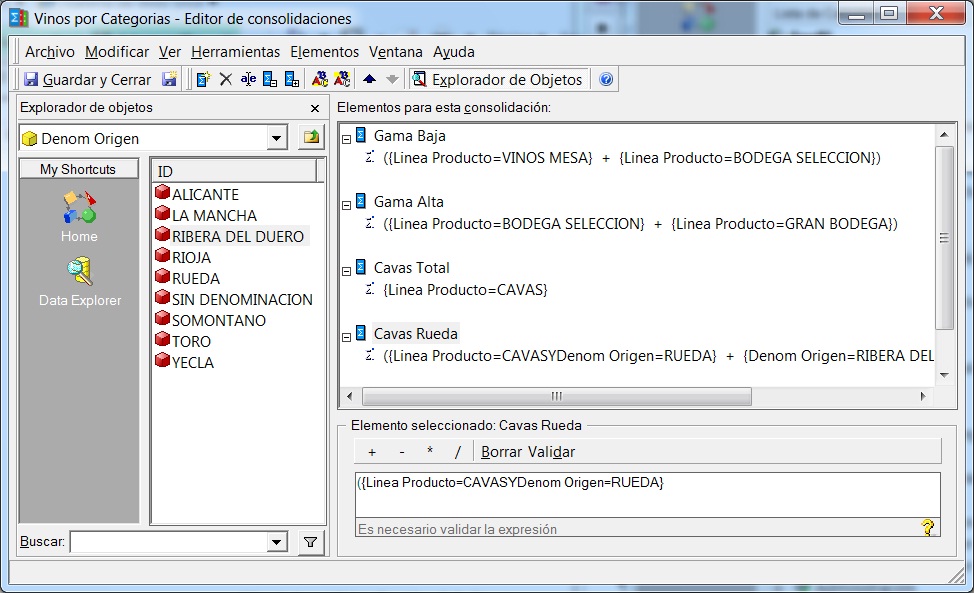The image size is (974, 593).
Task: Click the new consolidation element icon
Action: (203, 80)
